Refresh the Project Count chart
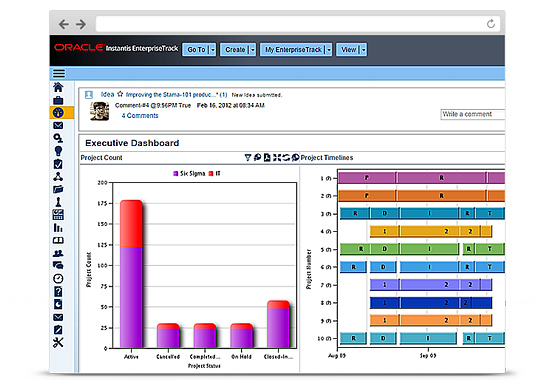Image resolution: width=552 pixels, height=386 pixels. coord(286,157)
